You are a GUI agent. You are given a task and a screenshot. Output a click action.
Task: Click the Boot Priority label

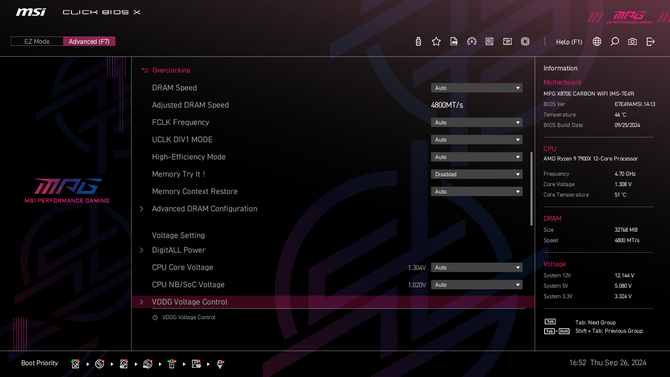coord(39,363)
